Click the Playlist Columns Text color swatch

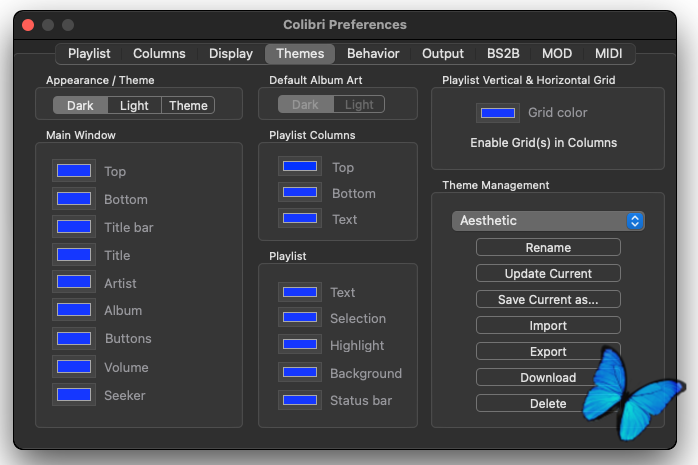[300, 219]
